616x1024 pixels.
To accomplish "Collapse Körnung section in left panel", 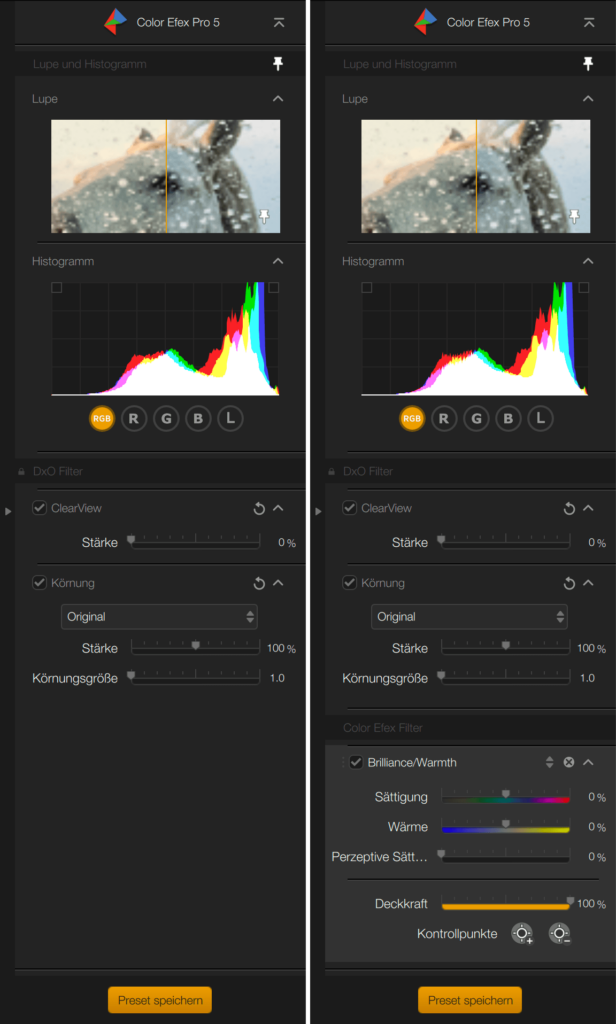I will tap(278, 583).
